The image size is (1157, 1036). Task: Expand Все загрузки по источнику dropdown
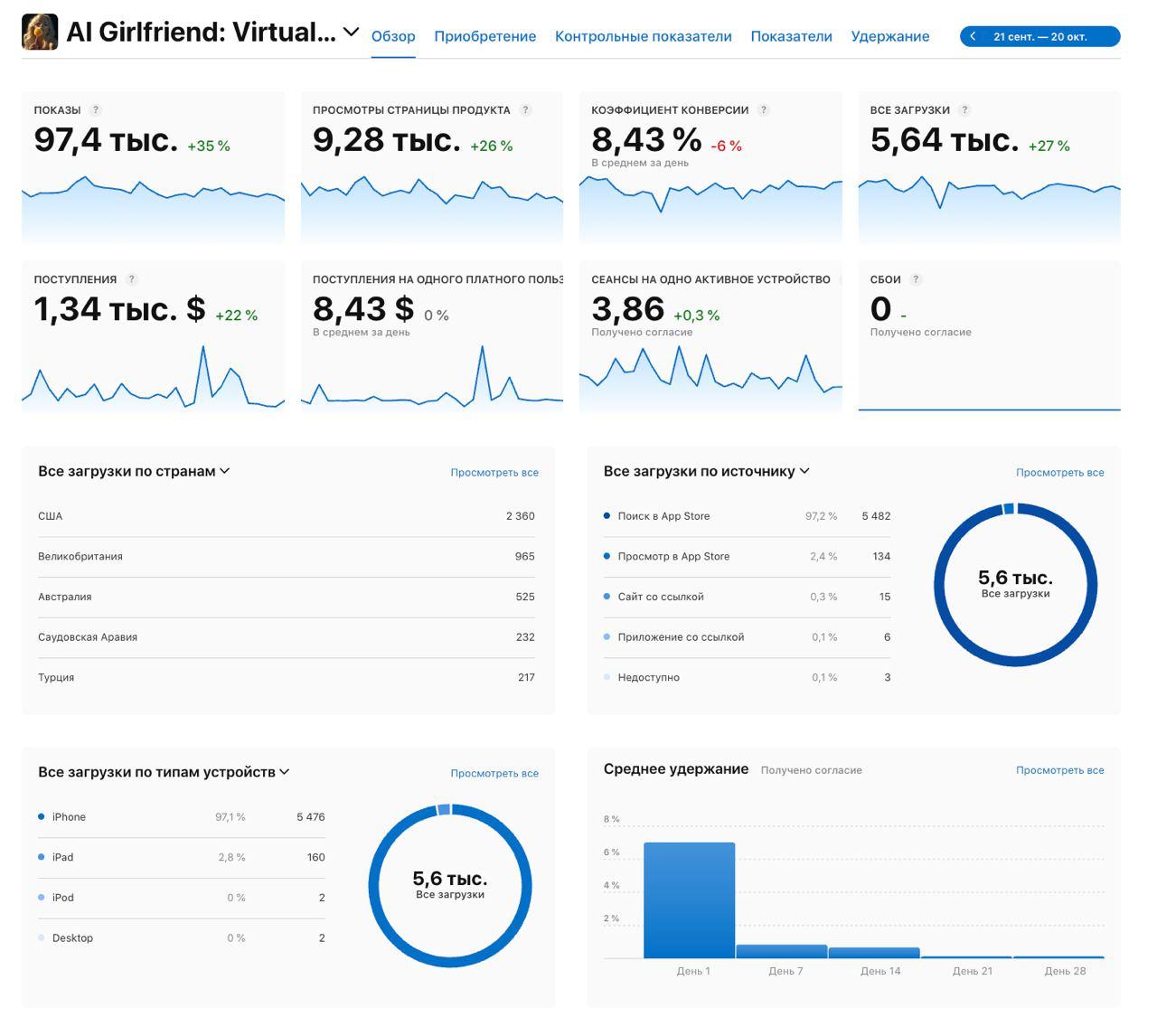(804, 471)
